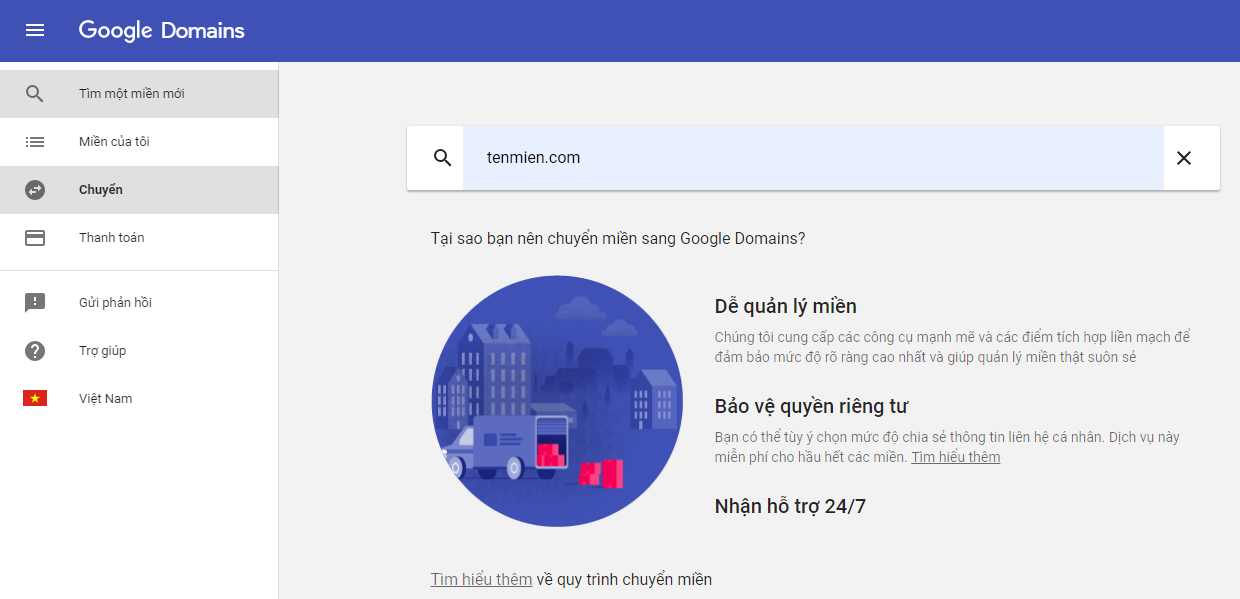Click the Tại sao bạn nên chuyển miền question text
This screenshot has width=1240, height=599.
pyautogui.click(x=618, y=238)
